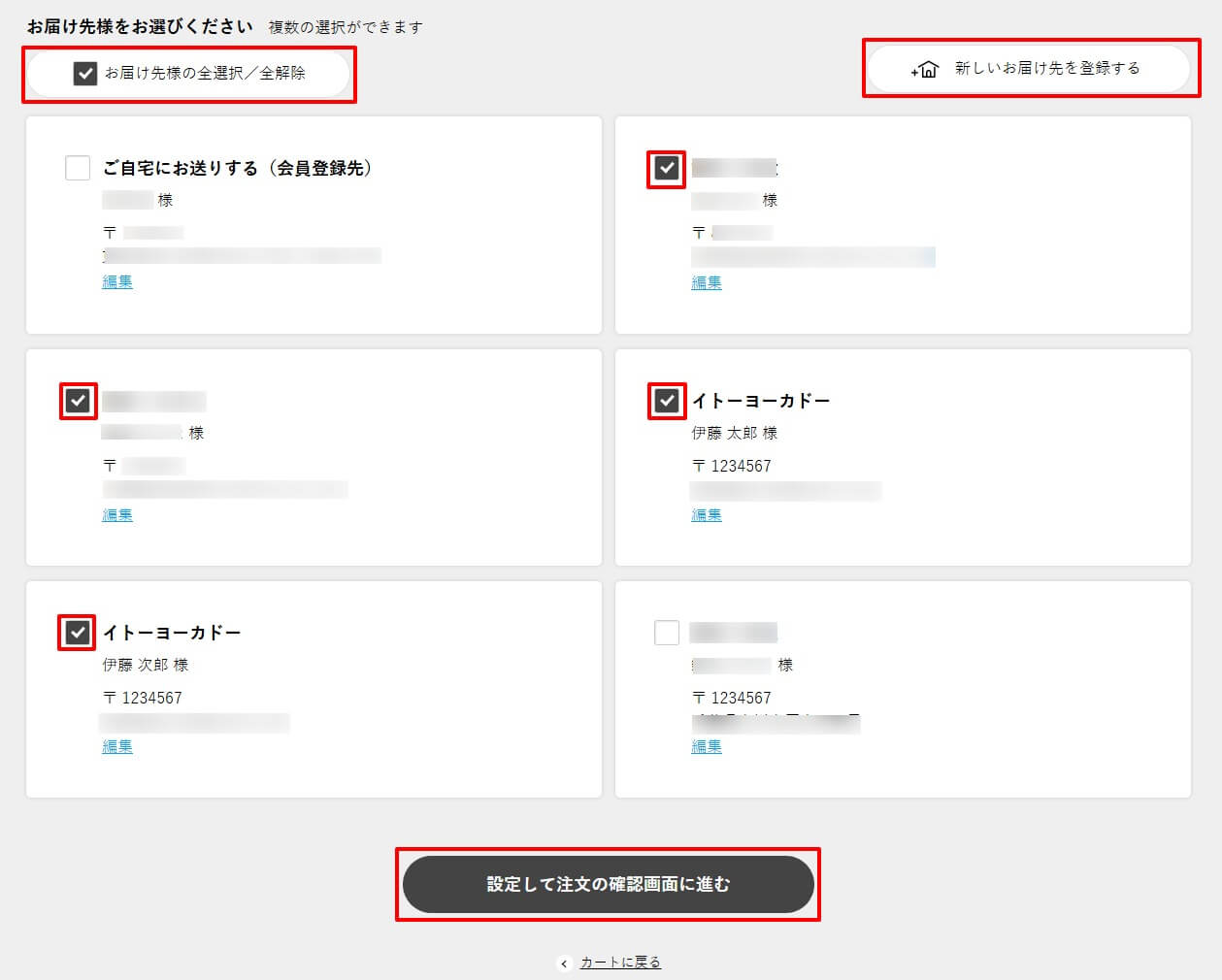
Task: Check the ご自宅にお送りする checkbox
Action: coord(78,168)
